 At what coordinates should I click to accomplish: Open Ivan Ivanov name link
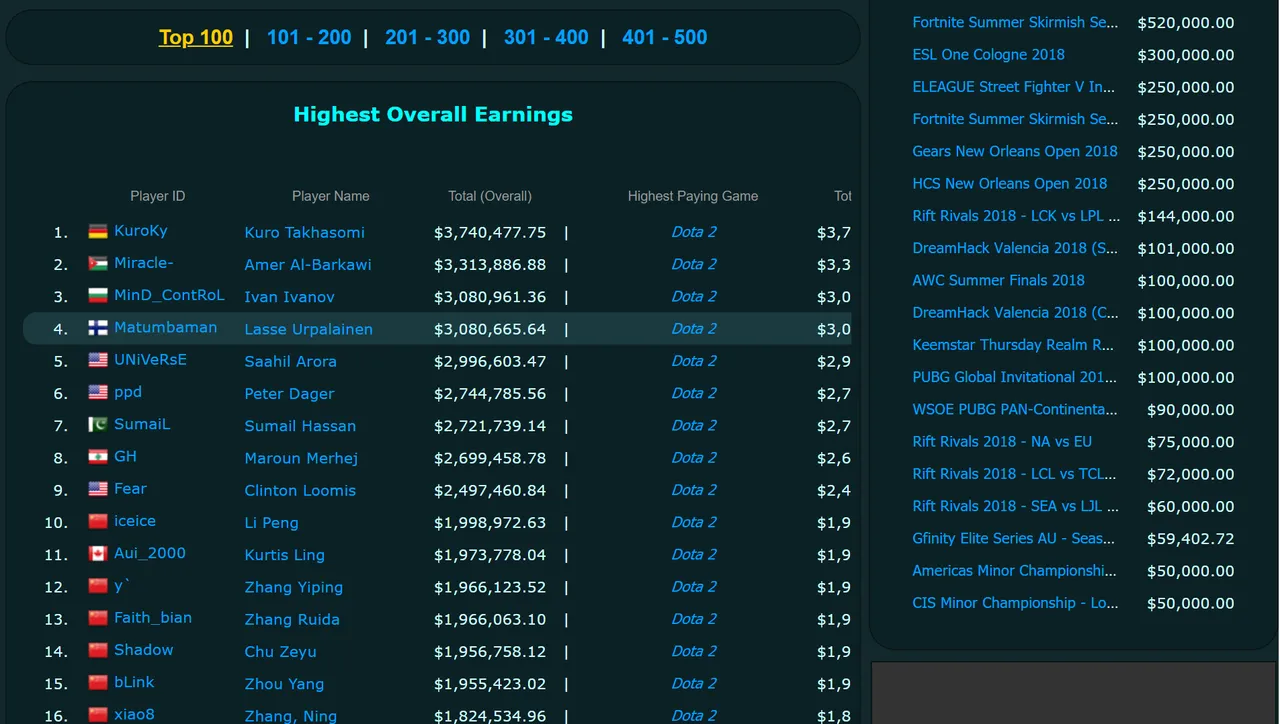(x=290, y=297)
